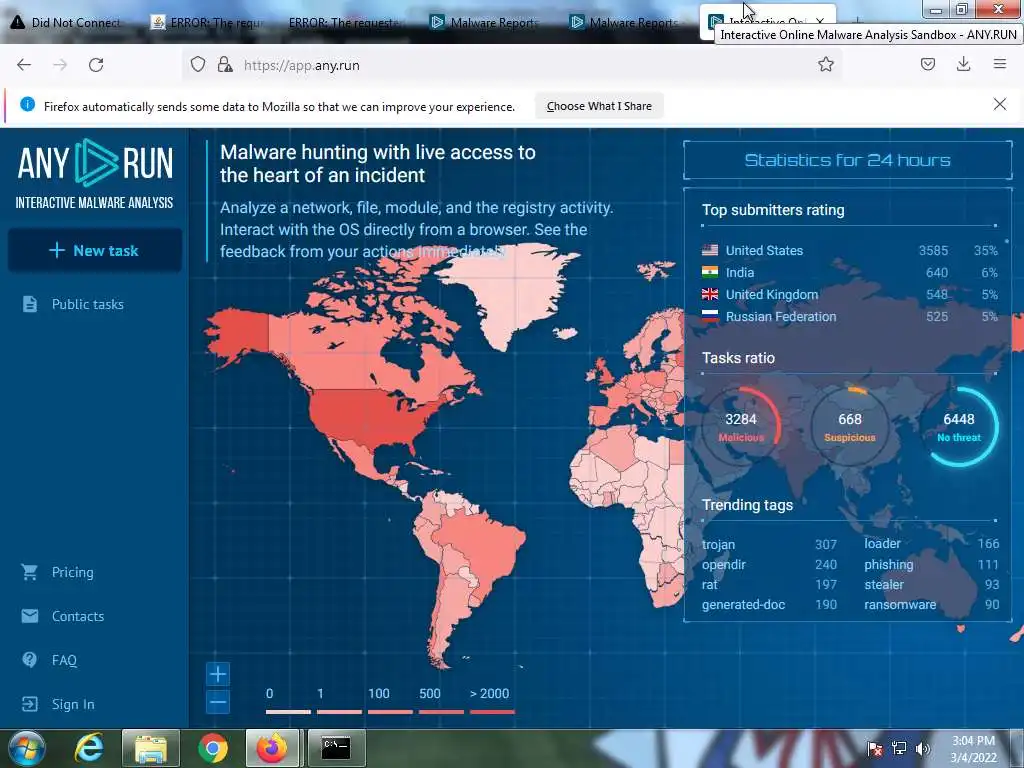Click the Malicious 3284 ratio circle
This screenshot has width=1024, height=768.
[x=741, y=426]
